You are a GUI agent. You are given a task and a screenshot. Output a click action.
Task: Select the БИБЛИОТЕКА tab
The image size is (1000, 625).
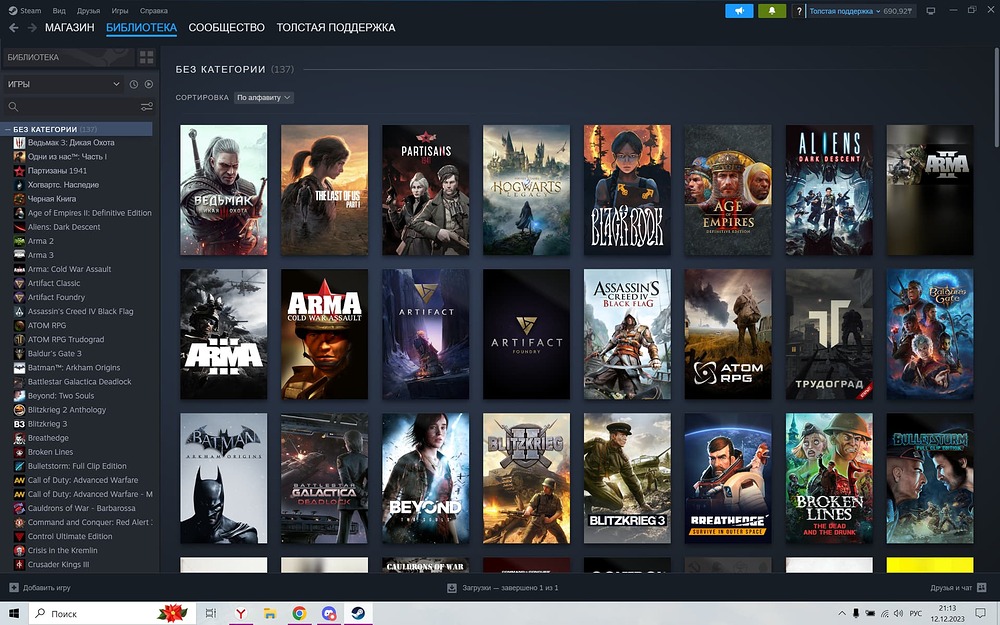pos(142,27)
